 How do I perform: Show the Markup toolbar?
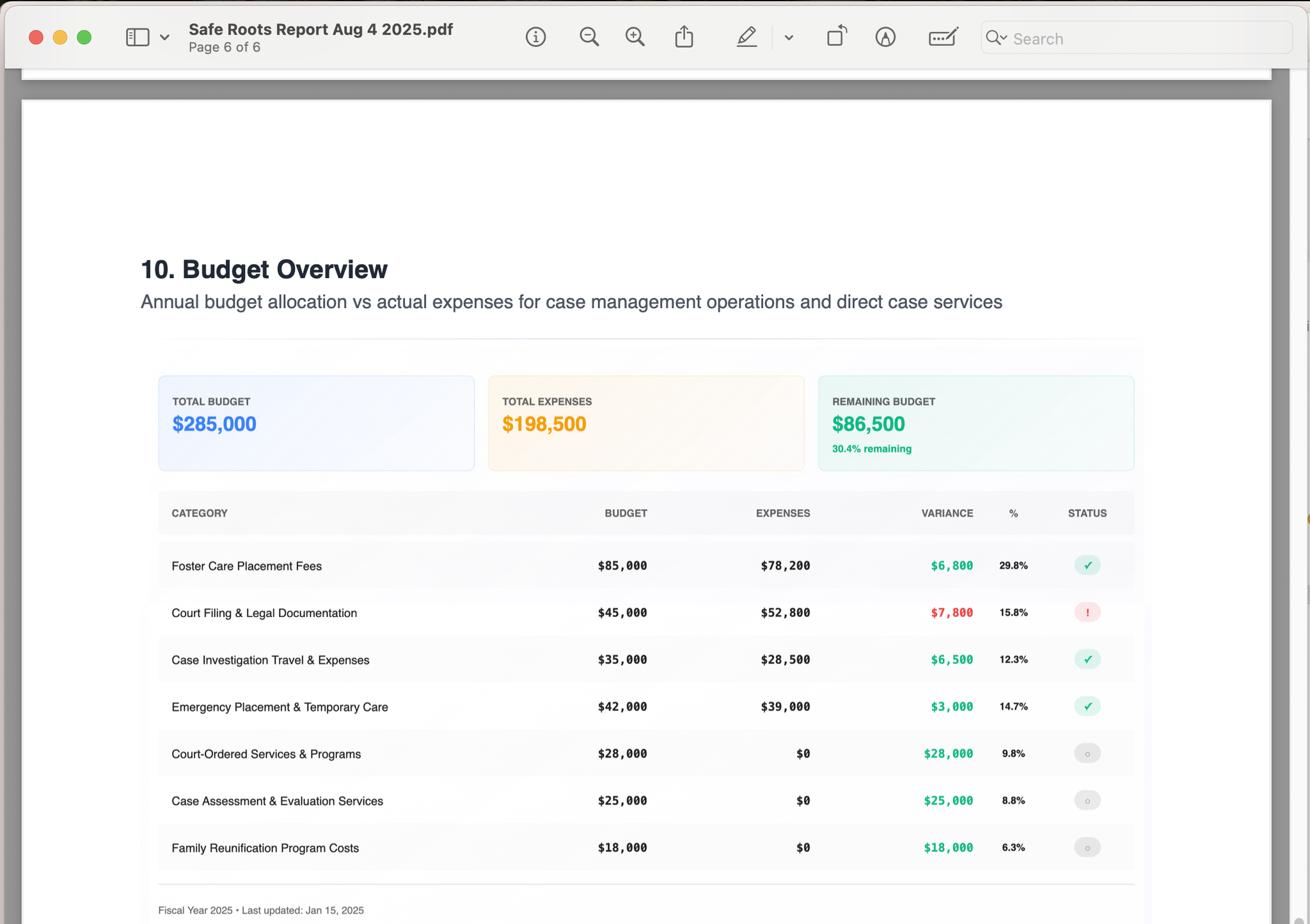[885, 38]
